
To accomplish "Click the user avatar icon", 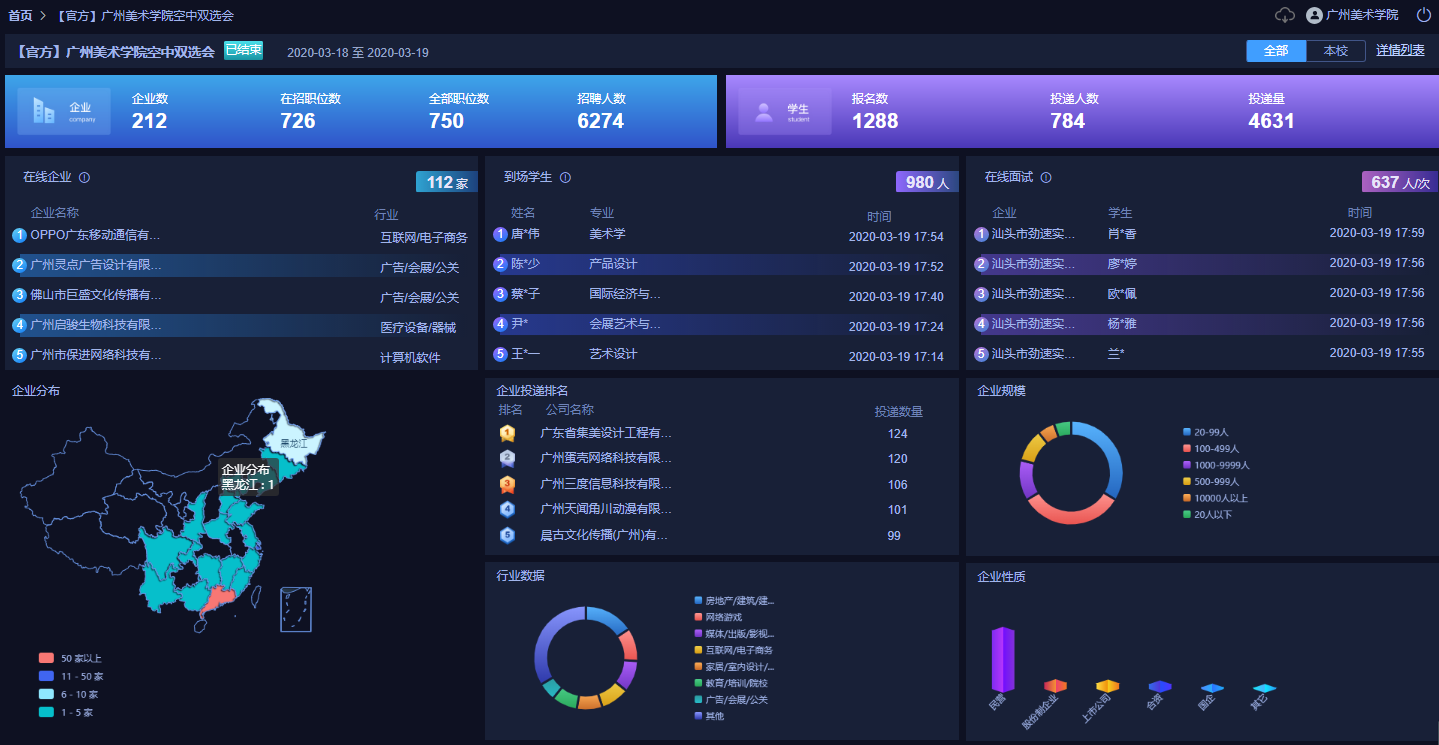I will click(x=1314, y=15).
